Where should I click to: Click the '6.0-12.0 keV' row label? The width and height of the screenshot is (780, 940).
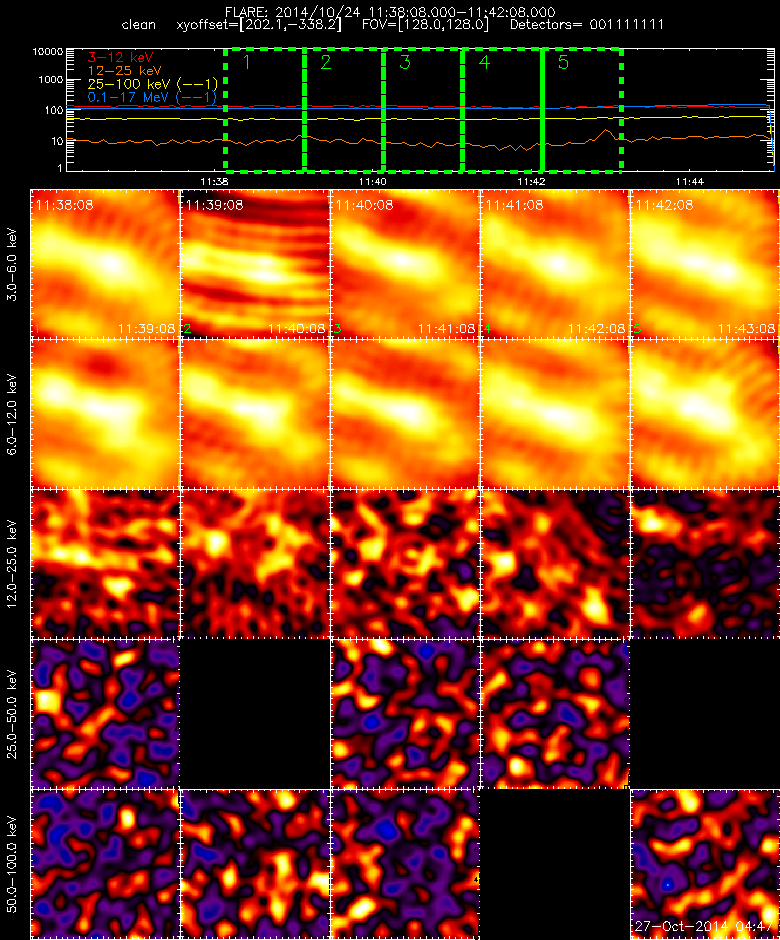tap(13, 414)
